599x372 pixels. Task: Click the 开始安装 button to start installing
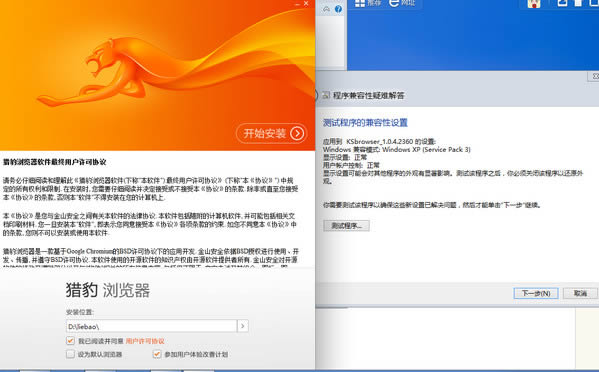[x=272, y=133]
